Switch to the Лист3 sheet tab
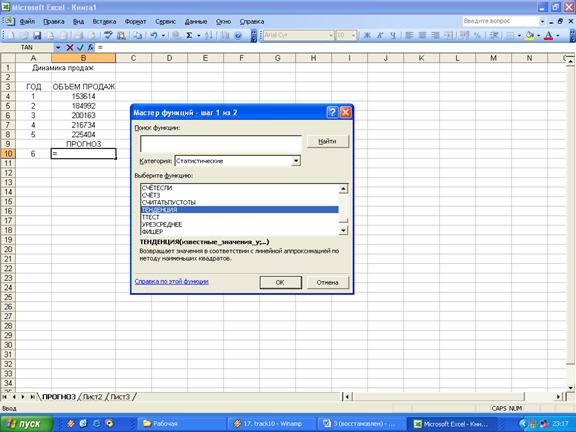576x432 pixels. click(120, 397)
